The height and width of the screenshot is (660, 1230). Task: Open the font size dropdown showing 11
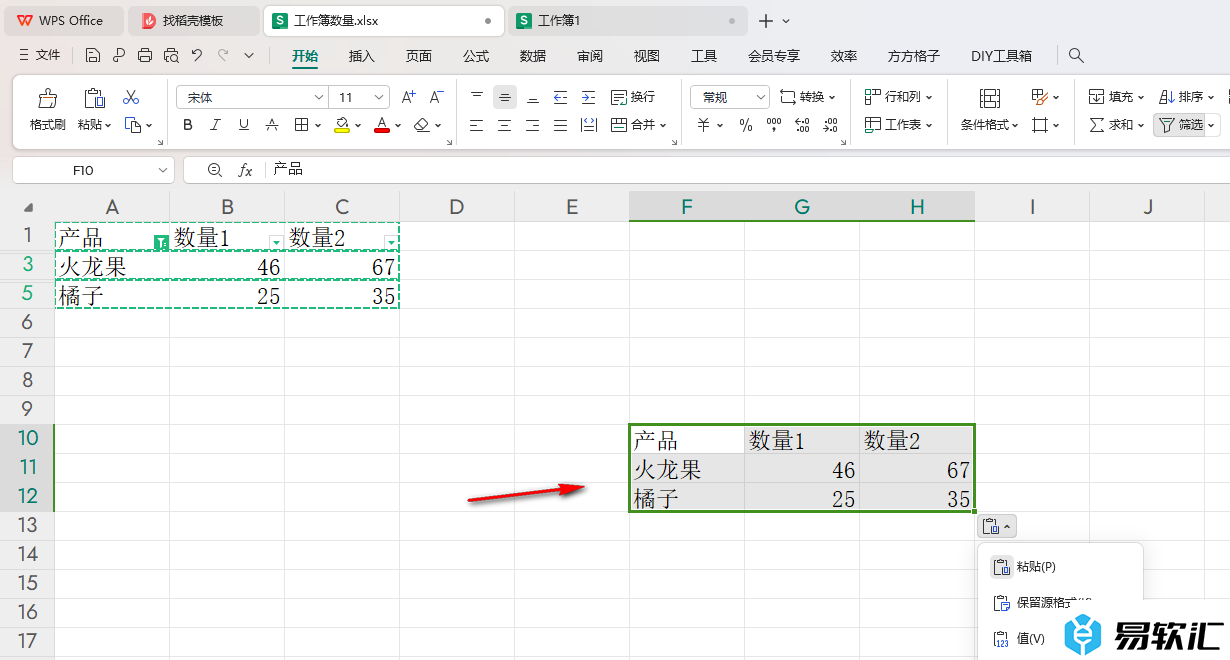379,97
